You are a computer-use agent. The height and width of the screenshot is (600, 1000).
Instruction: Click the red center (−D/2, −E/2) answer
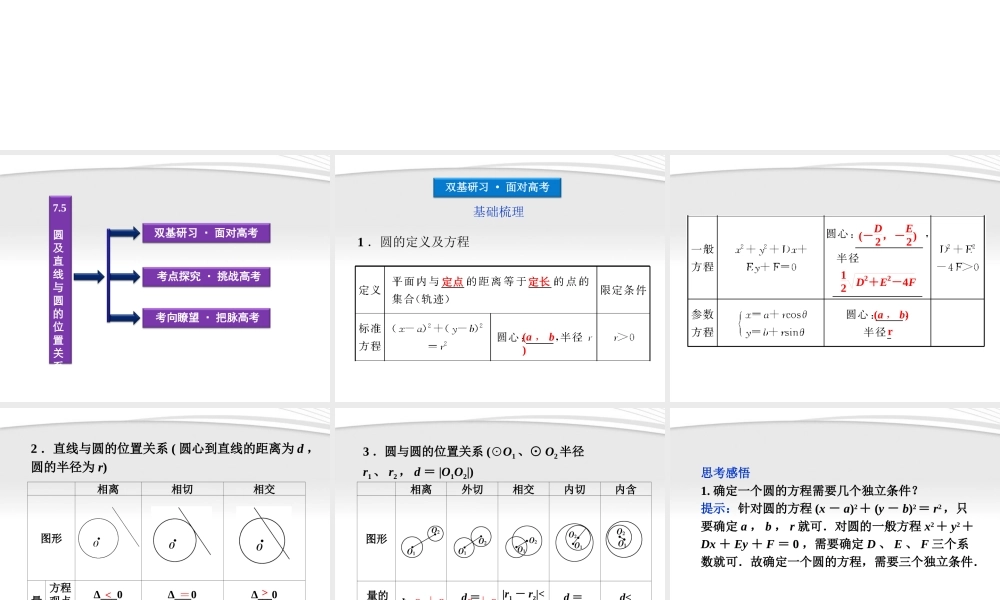pyautogui.click(x=888, y=235)
